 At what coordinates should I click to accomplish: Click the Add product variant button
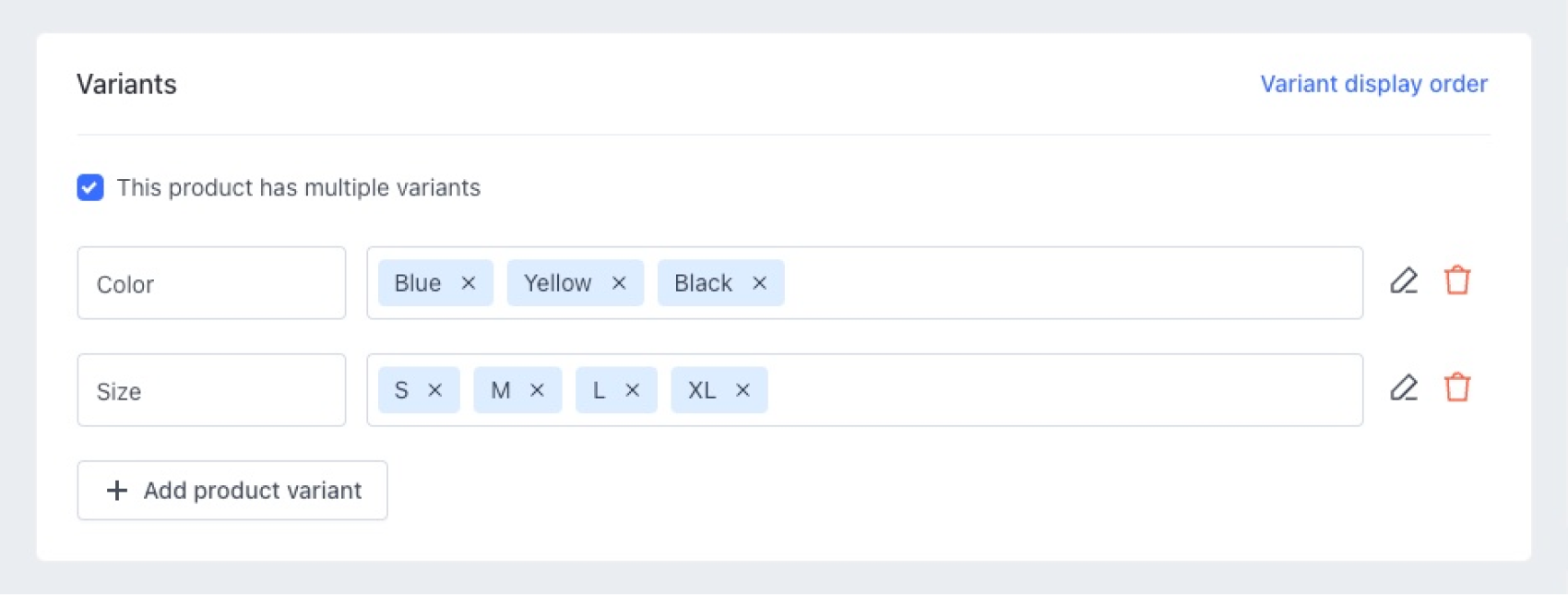[232, 490]
